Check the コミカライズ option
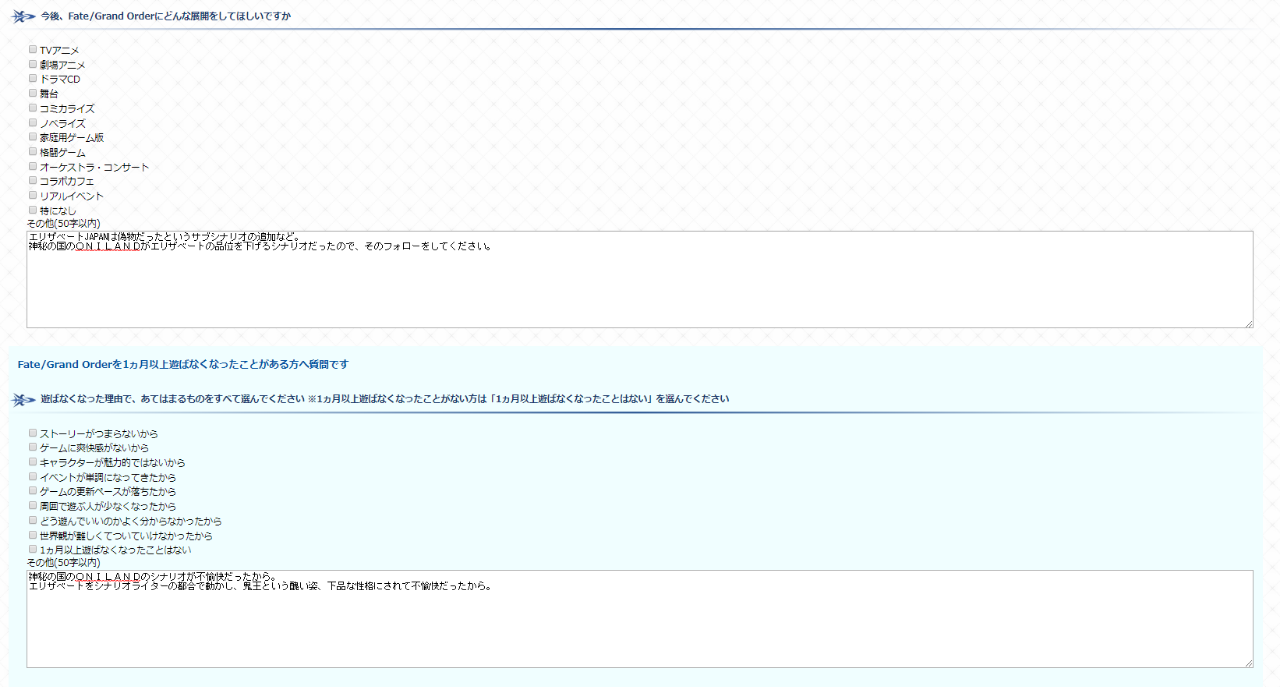Screen dimensions: 1280x687 click(33, 108)
